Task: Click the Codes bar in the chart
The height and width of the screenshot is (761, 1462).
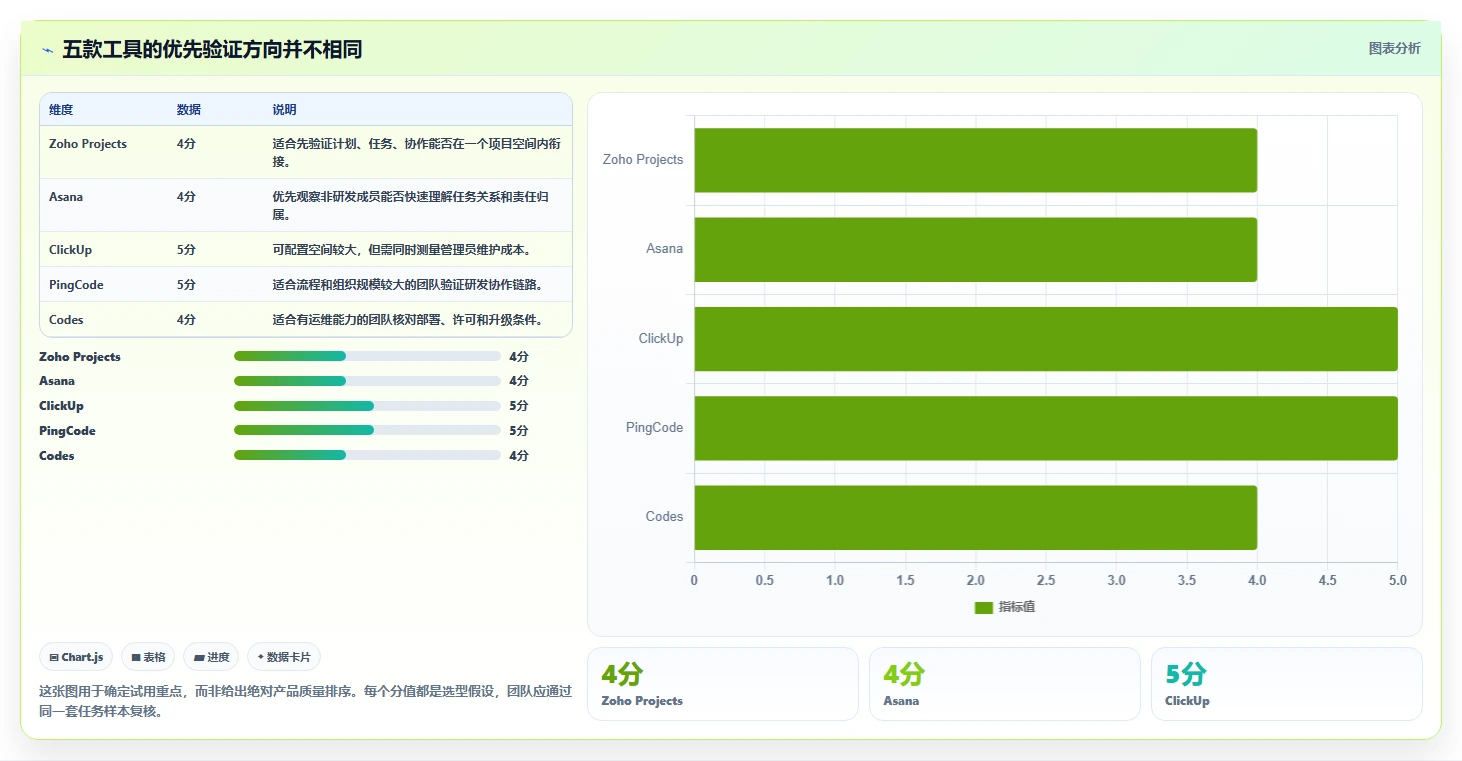Action: 975,517
